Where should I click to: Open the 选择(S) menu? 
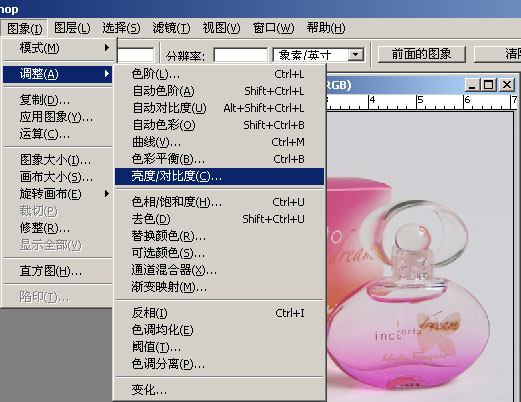[121, 28]
